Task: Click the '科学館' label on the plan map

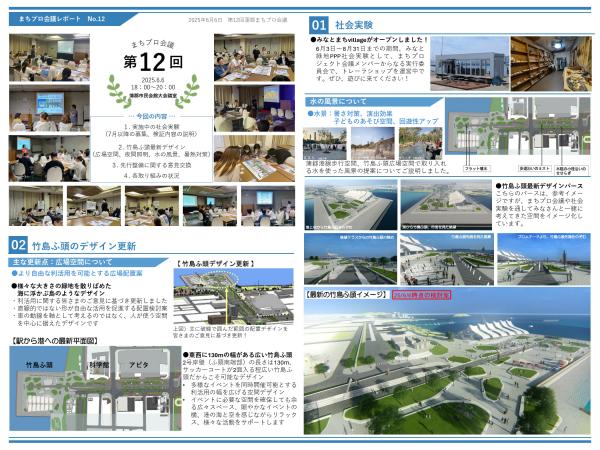Action: click(99, 365)
